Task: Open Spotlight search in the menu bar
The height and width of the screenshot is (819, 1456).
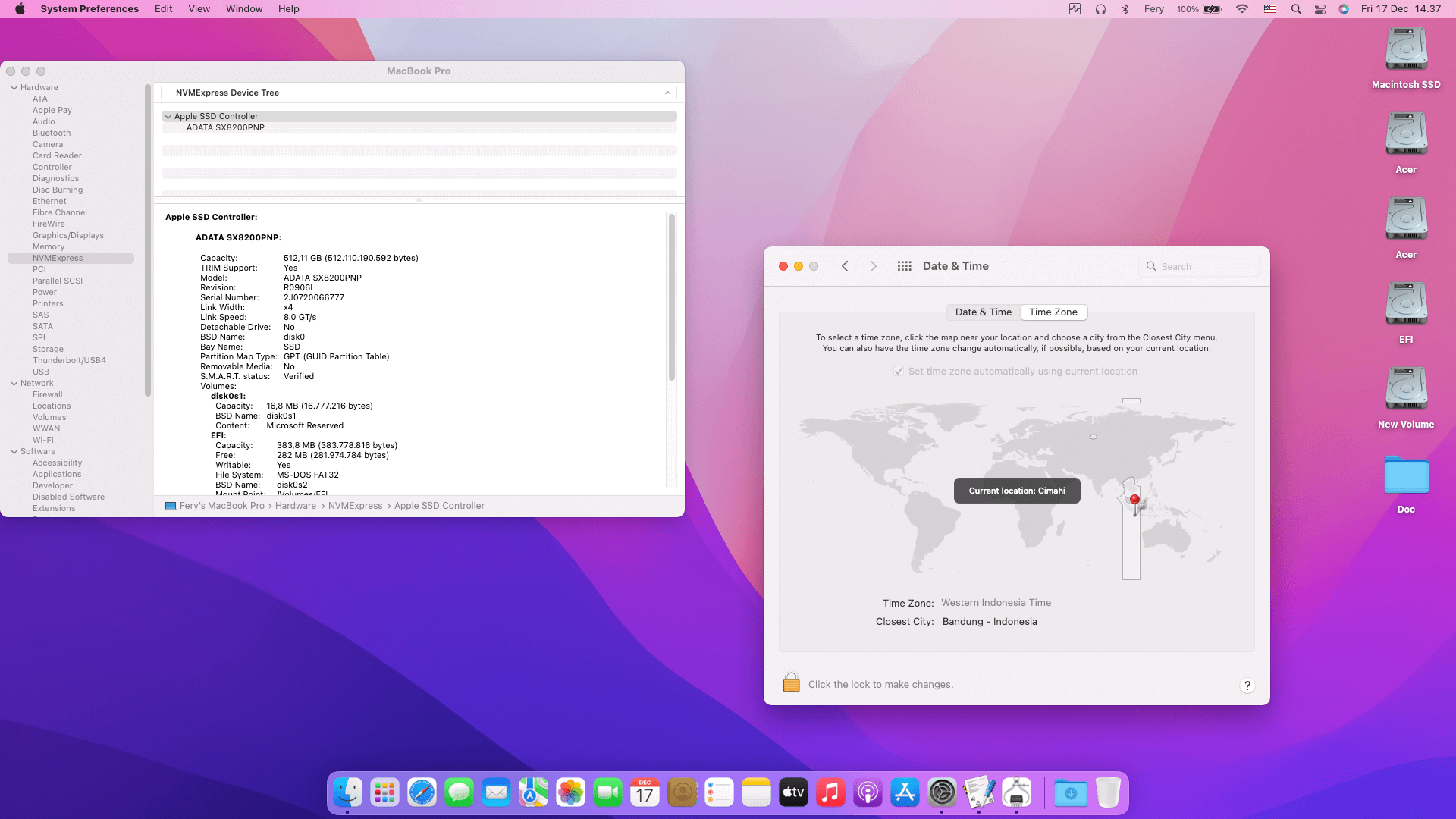Action: pyautogui.click(x=1296, y=9)
